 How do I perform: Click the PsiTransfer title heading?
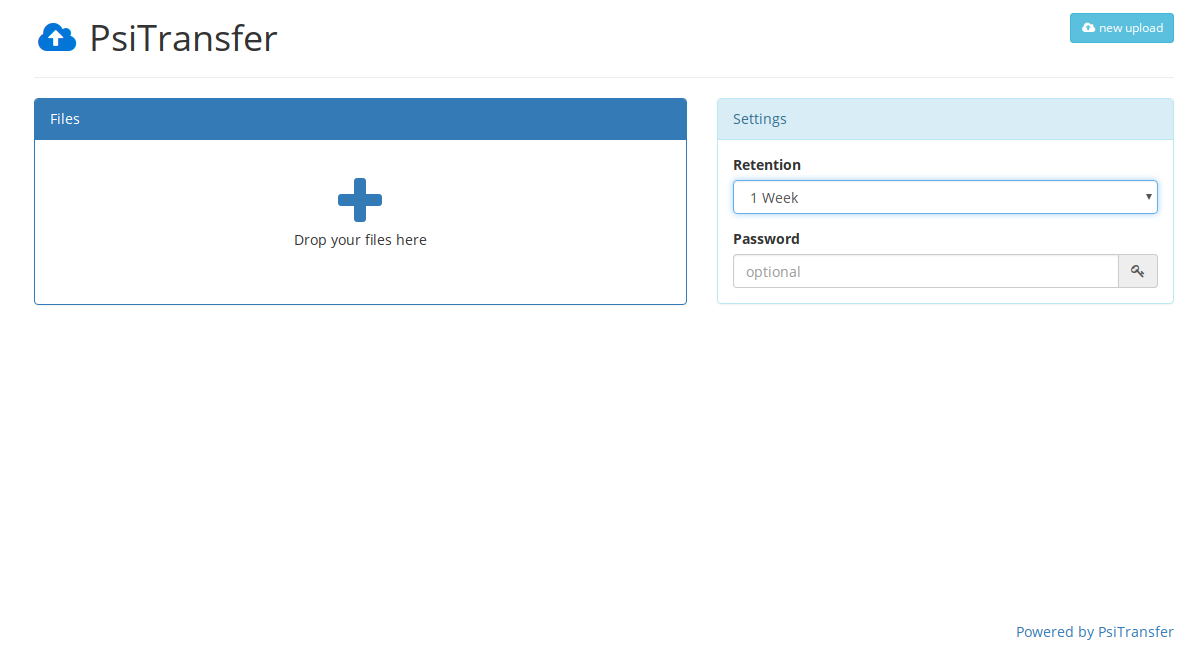(x=183, y=38)
